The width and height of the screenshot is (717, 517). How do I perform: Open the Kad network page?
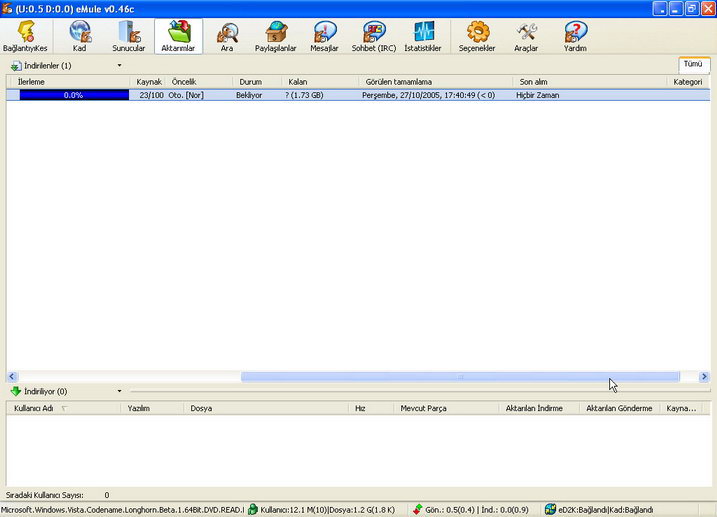(80, 32)
